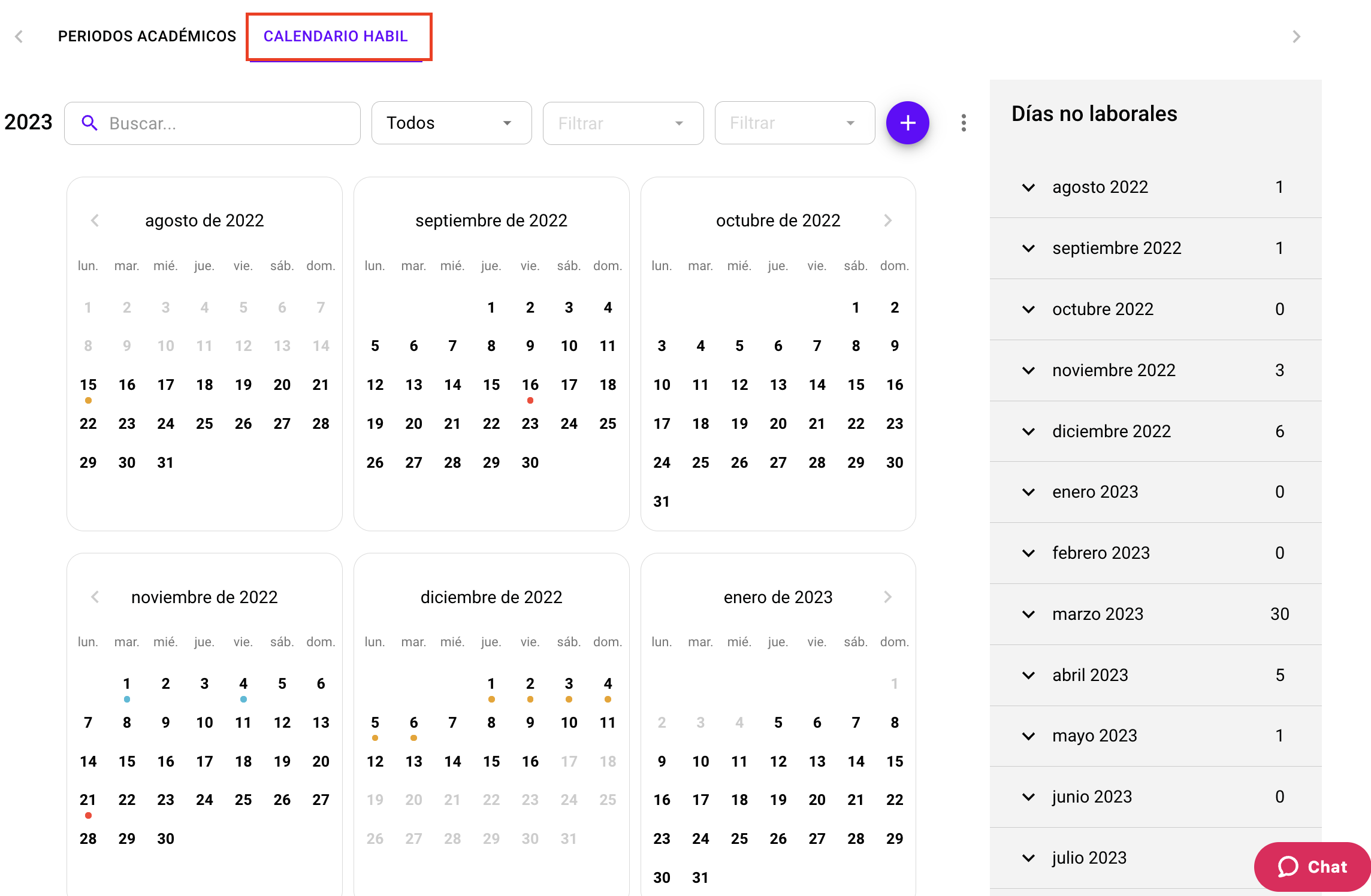The width and height of the screenshot is (1371, 896).
Task: Open the second Filtrar dropdown
Action: [x=795, y=123]
